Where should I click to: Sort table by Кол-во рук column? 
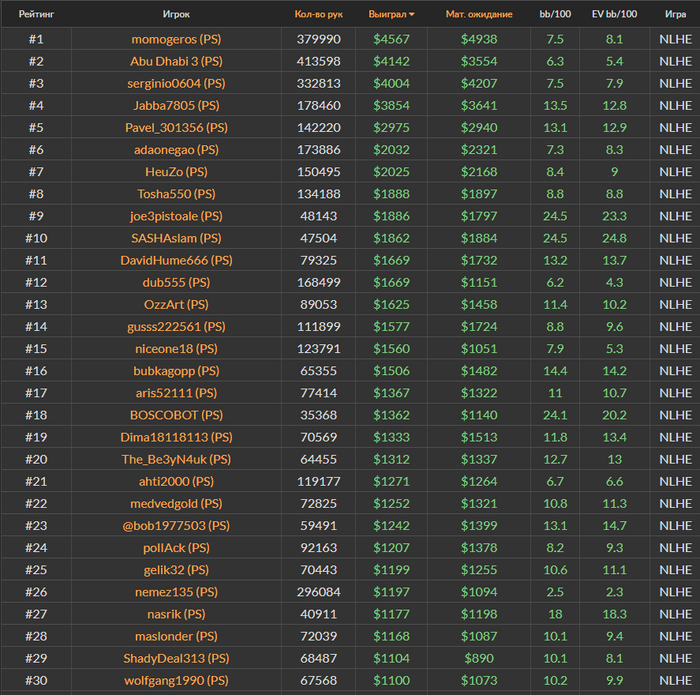[x=318, y=15]
